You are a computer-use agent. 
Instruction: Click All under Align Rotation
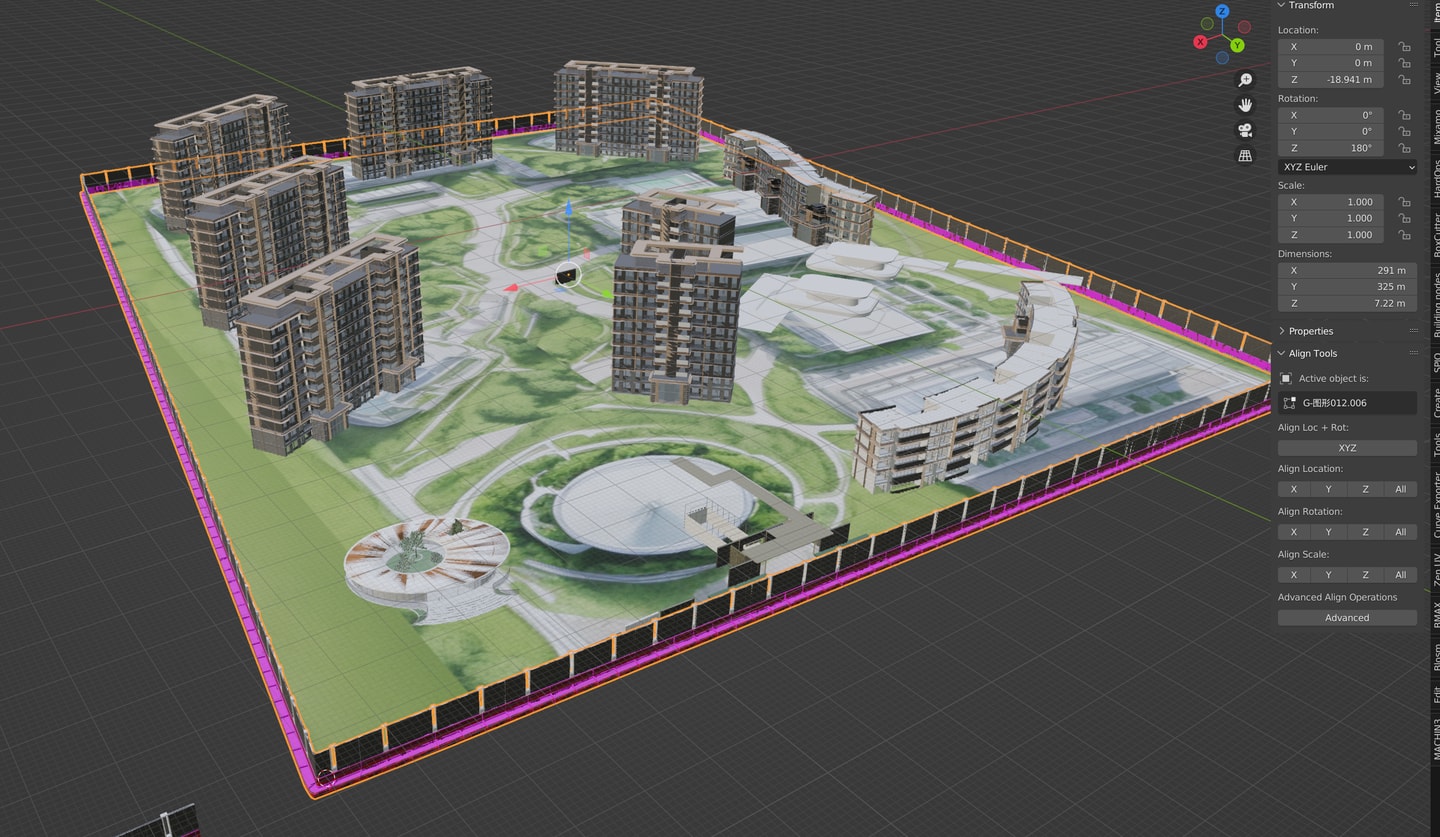pyautogui.click(x=1400, y=532)
